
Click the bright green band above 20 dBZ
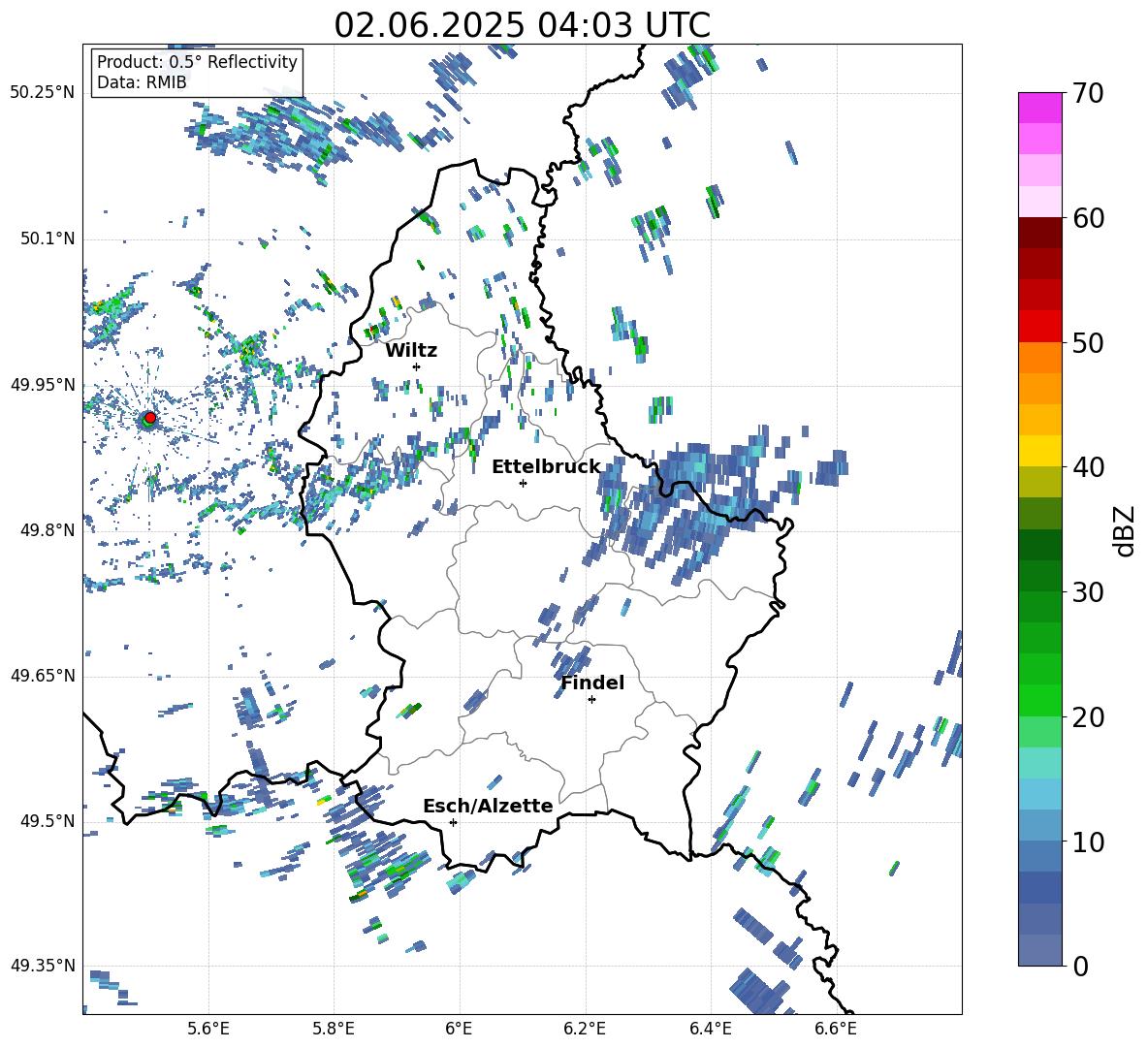pos(1039,700)
